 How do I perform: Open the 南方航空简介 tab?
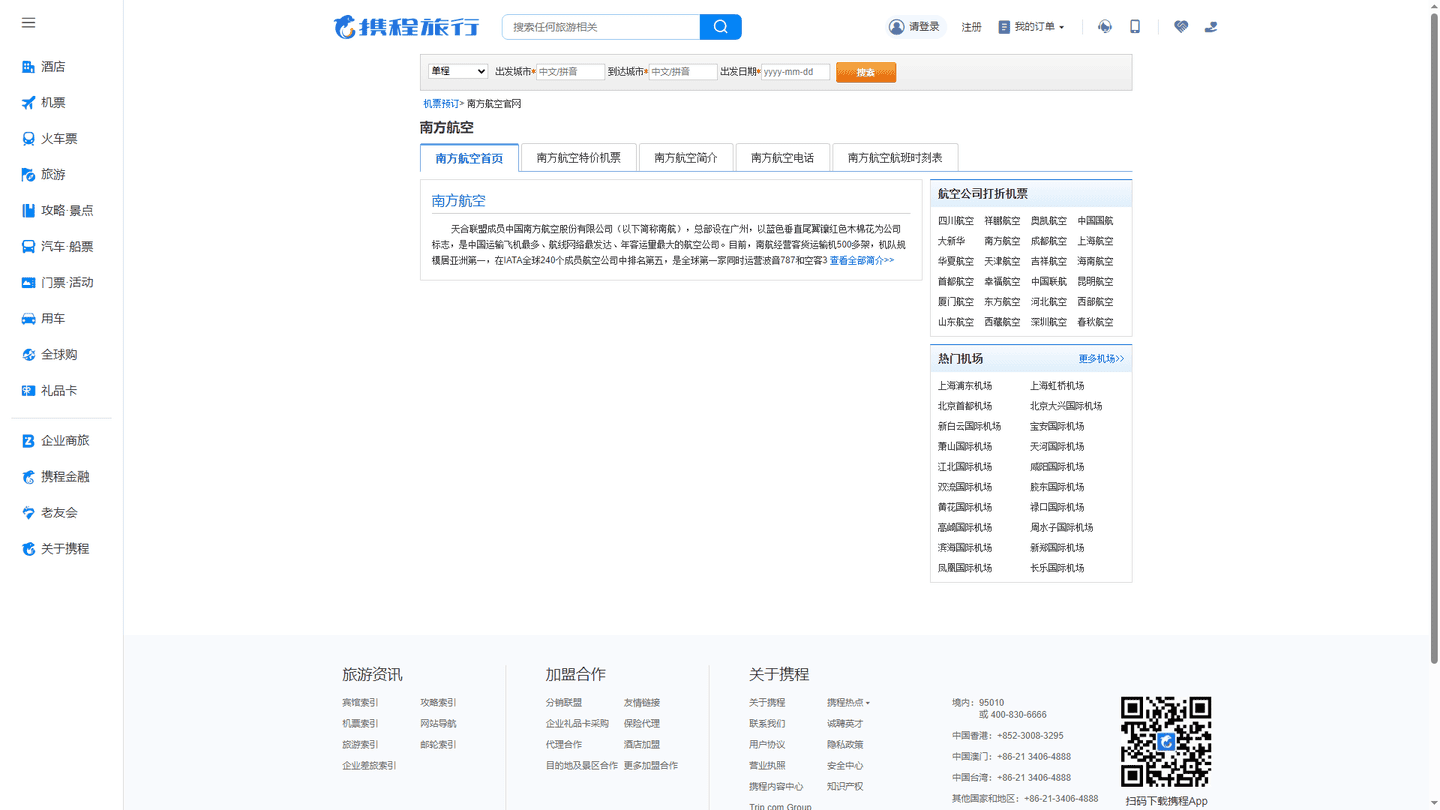[686, 158]
